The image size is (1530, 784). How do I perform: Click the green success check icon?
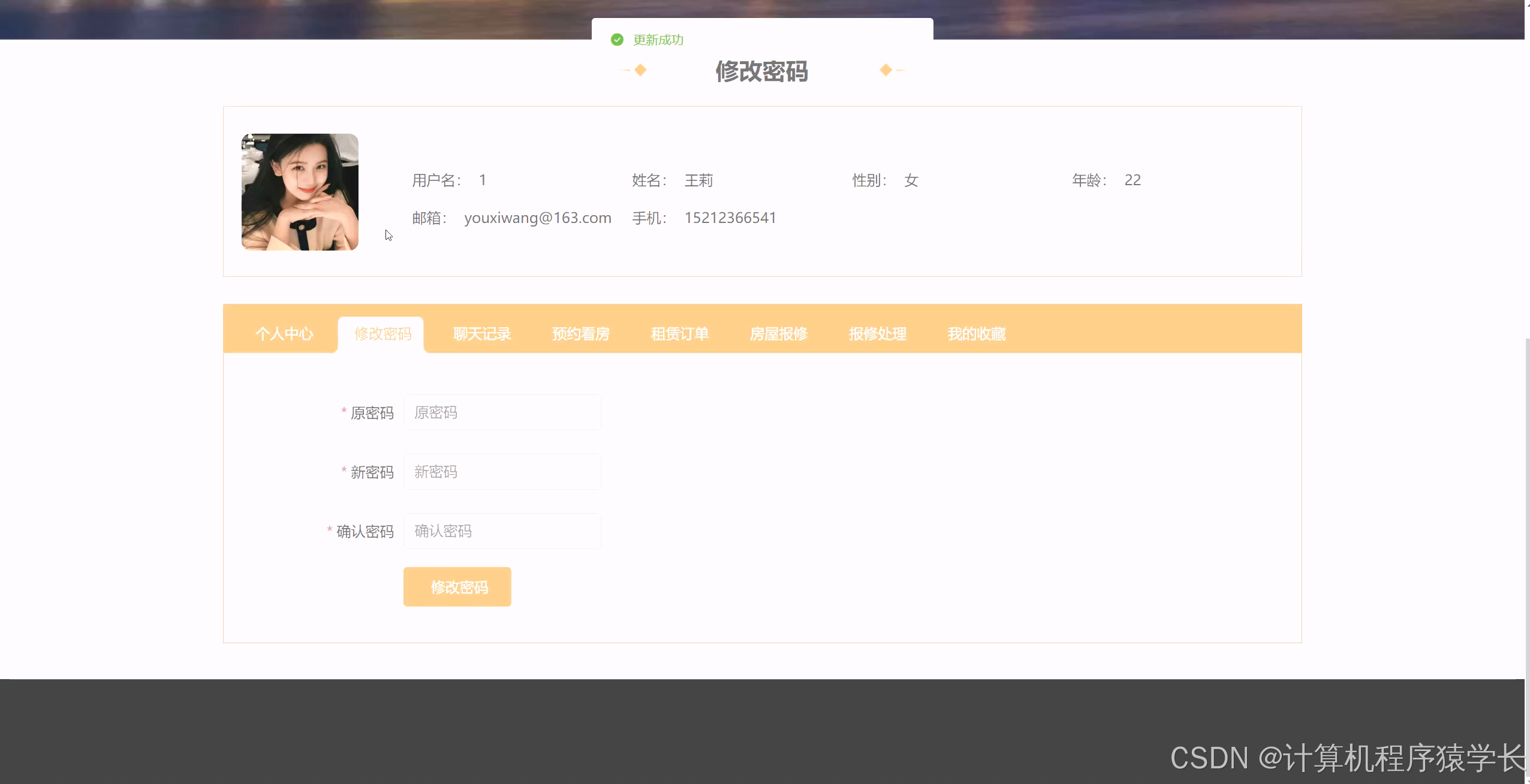point(617,40)
